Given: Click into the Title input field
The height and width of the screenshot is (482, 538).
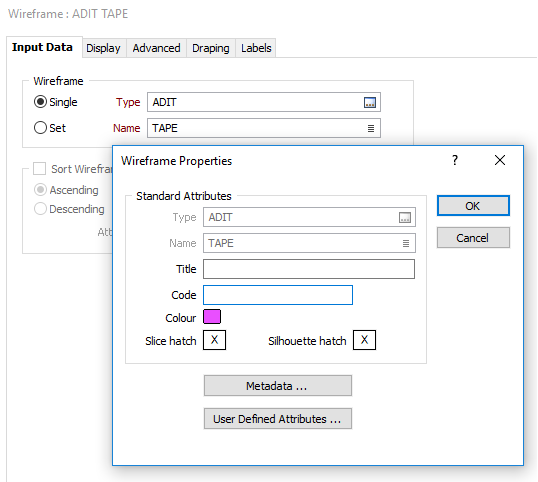Looking at the screenshot, I should (x=309, y=269).
